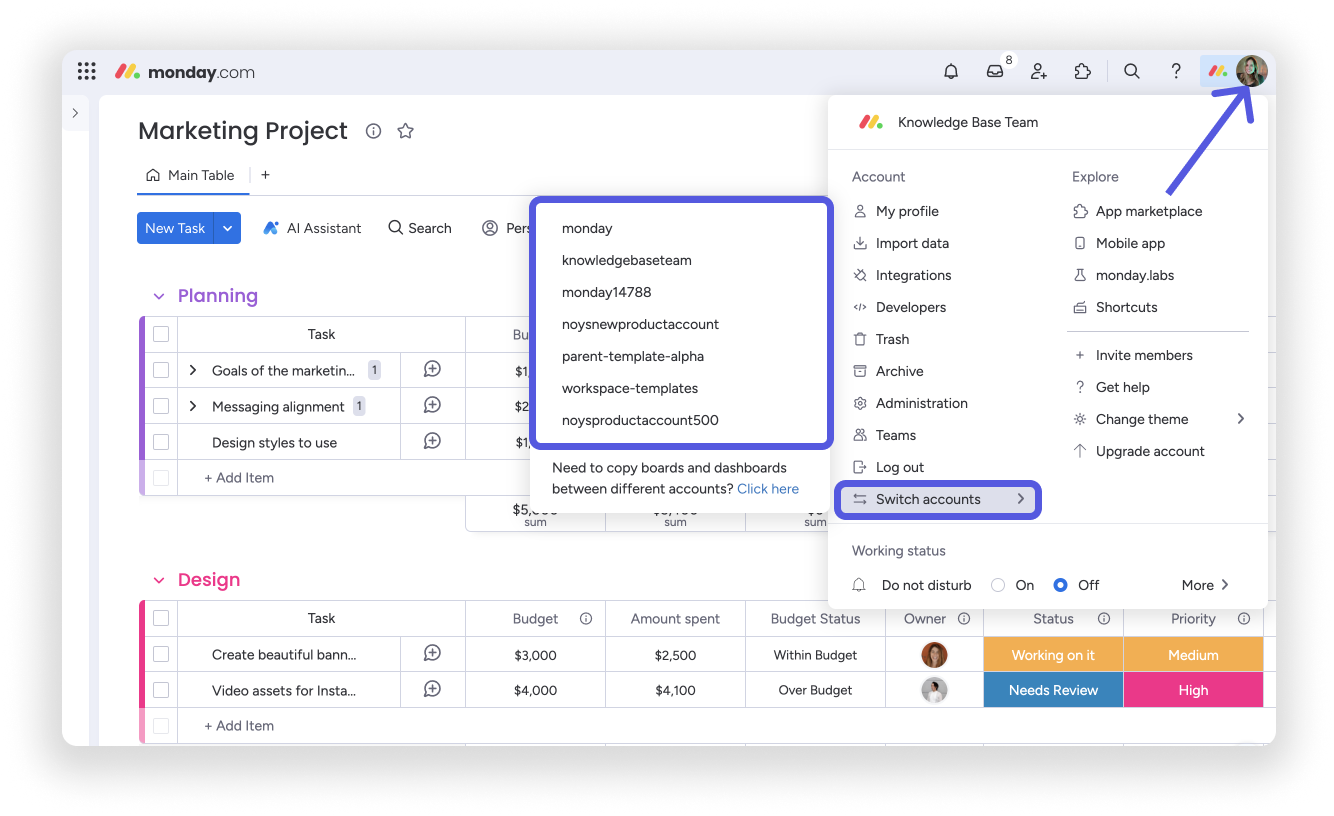Viewport: 1334px width, 816px height.
Task: Go to Administration settings
Action: 909,403
